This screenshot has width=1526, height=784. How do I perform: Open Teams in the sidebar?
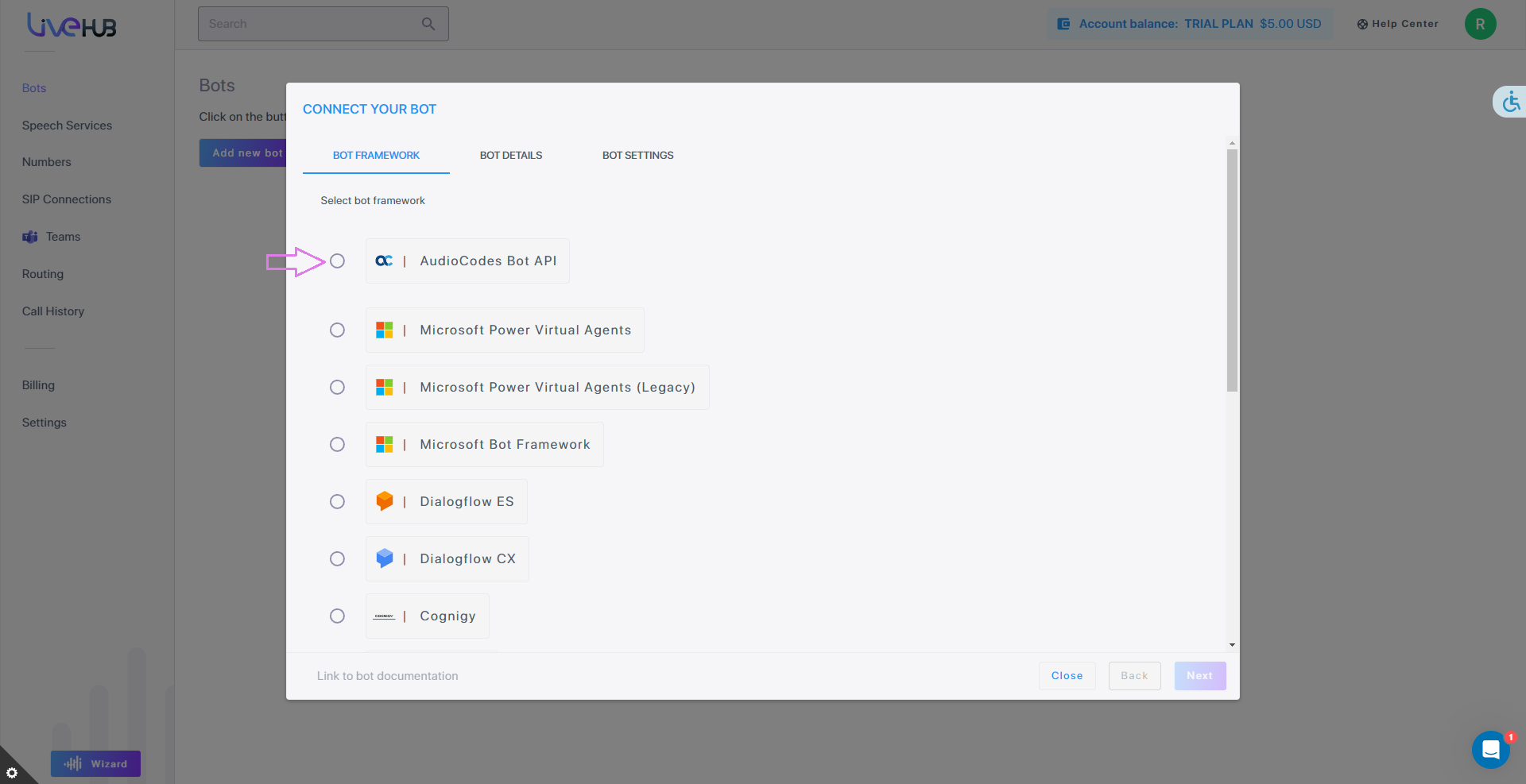63,237
